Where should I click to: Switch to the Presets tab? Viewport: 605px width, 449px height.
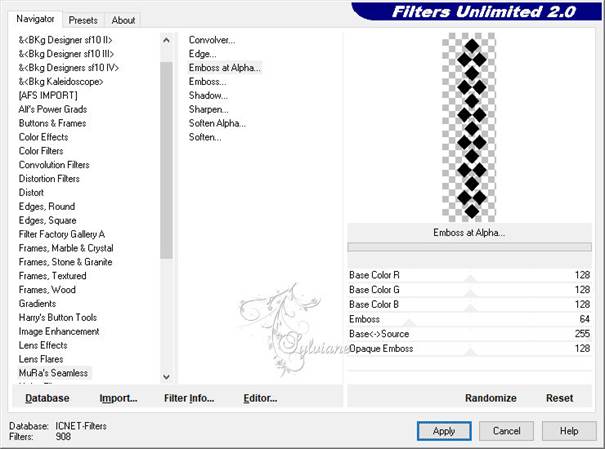click(x=83, y=20)
